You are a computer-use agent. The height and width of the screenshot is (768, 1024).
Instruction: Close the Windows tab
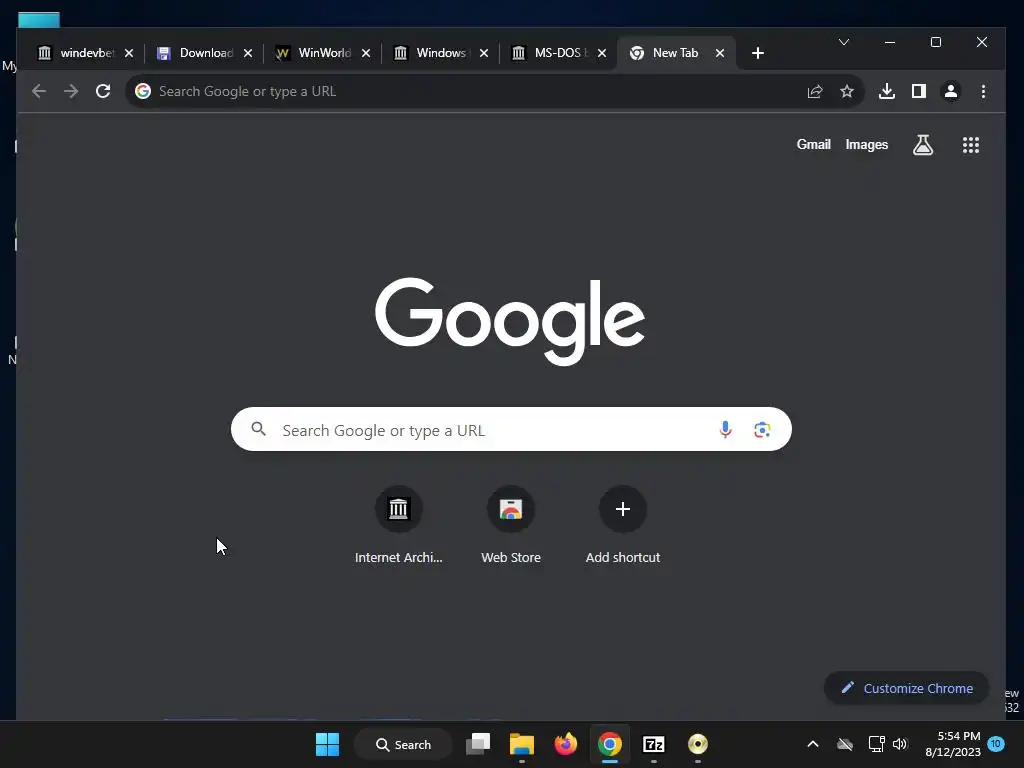(484, 53)
